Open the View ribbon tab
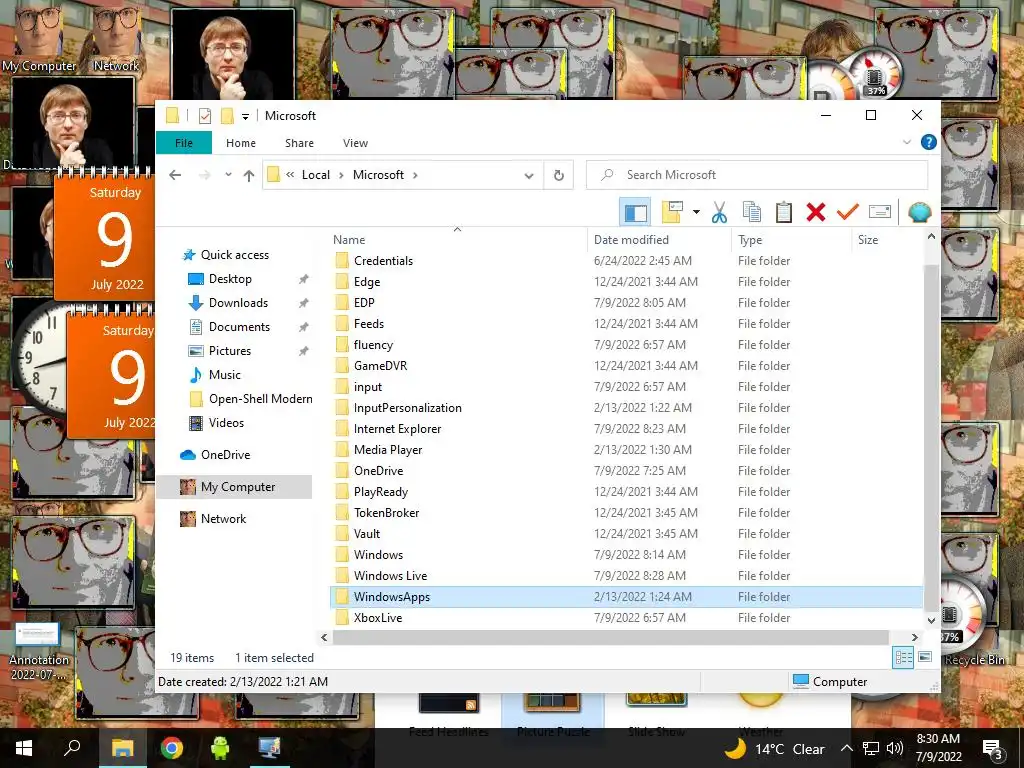1024x768 pixels. [355, 142]
